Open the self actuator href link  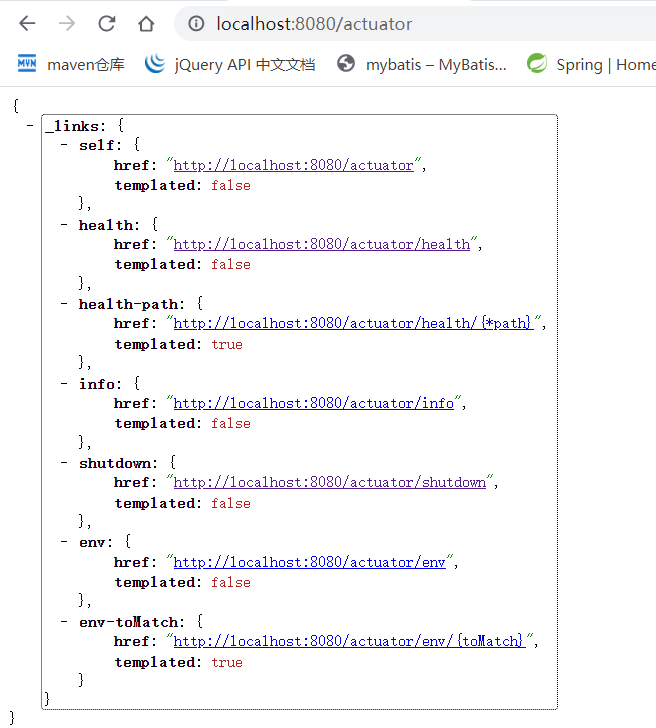coord(293,166)
